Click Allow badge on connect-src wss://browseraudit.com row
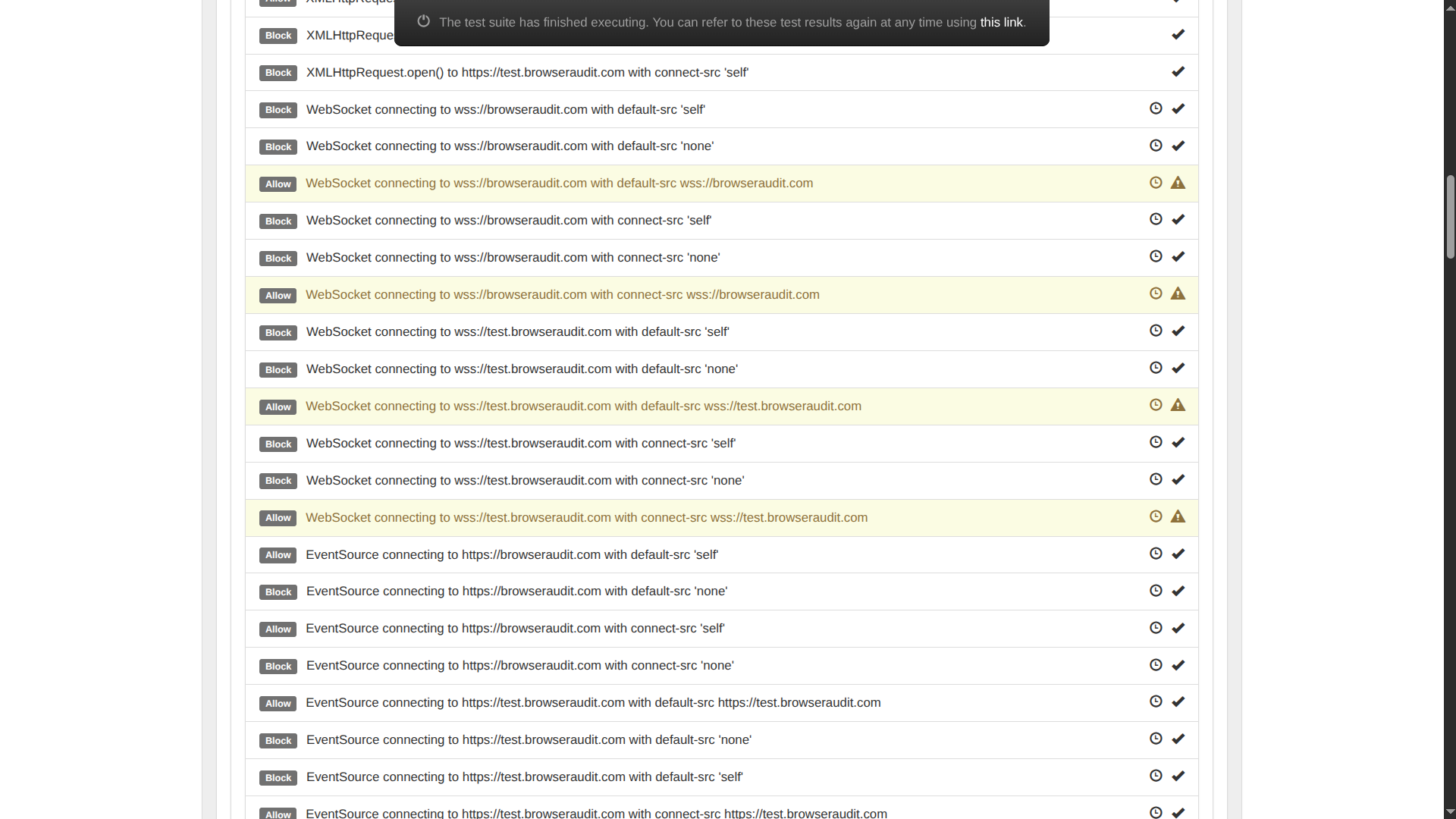This screenshot has width=1456, height=819. click(278, 296)
